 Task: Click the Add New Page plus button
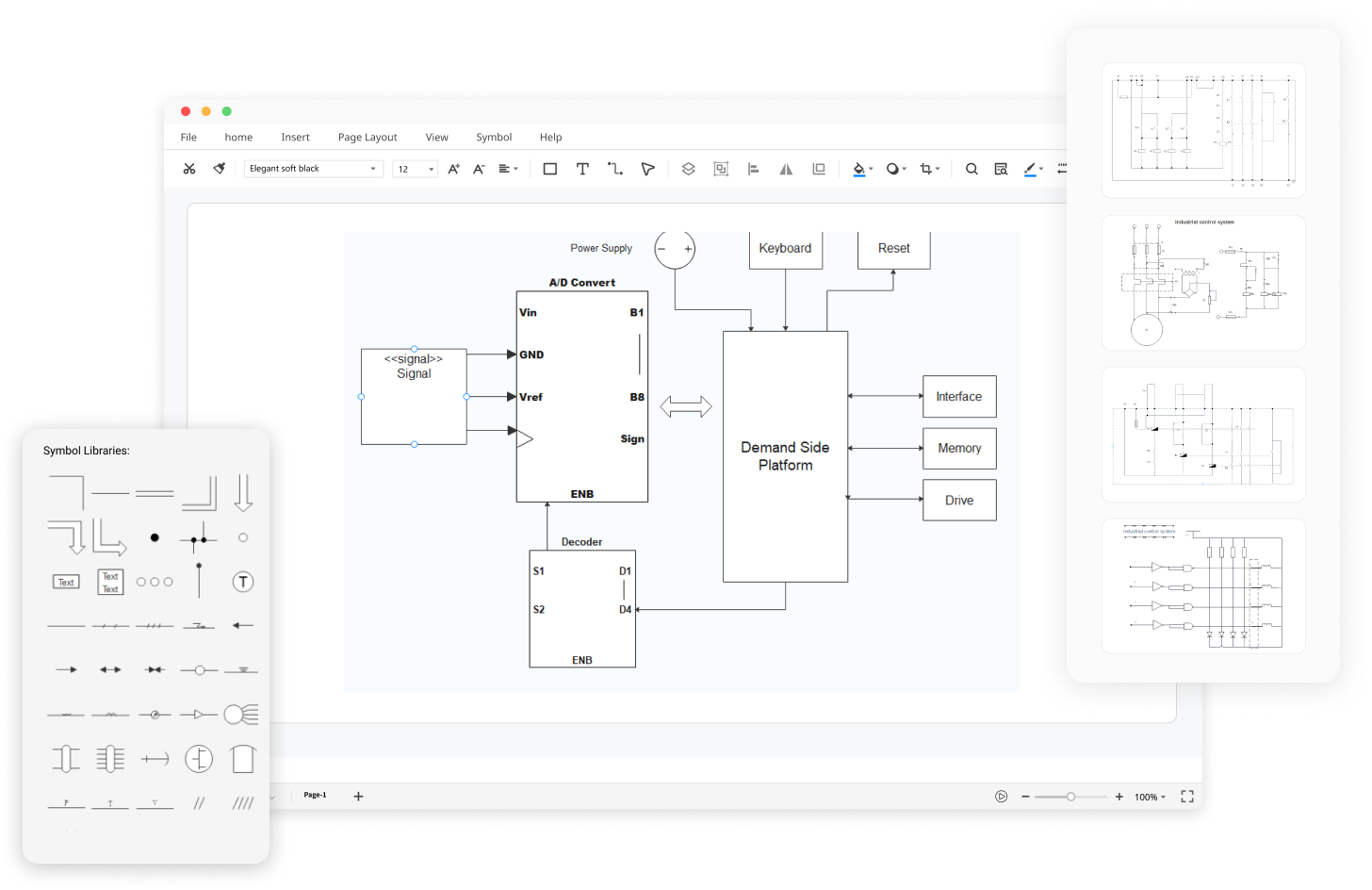(x=358, y=795)
